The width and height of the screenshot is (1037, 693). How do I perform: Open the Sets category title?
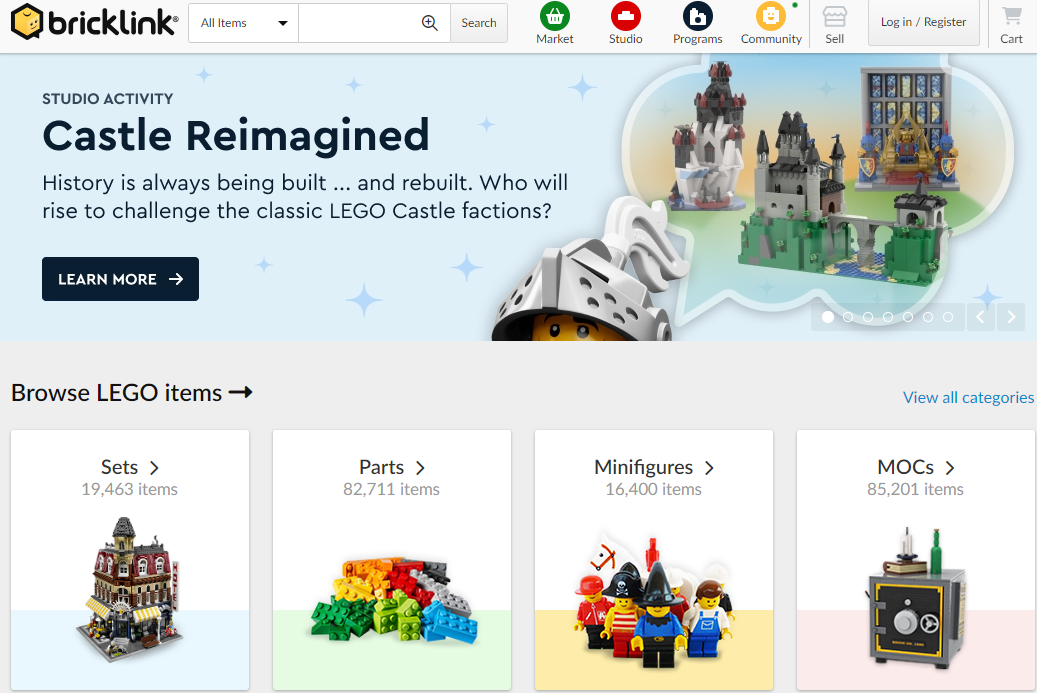130,468
